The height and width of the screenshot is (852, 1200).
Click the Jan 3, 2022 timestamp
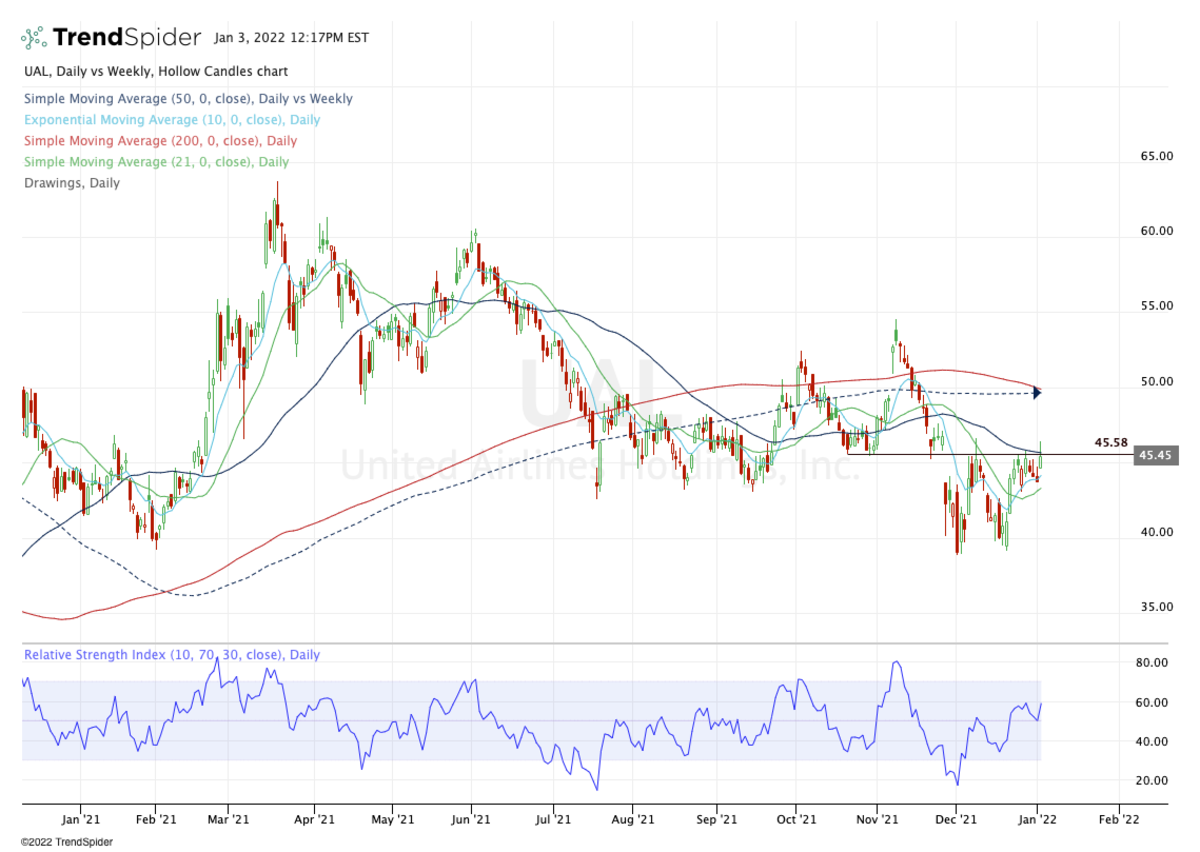coord(291,39)
